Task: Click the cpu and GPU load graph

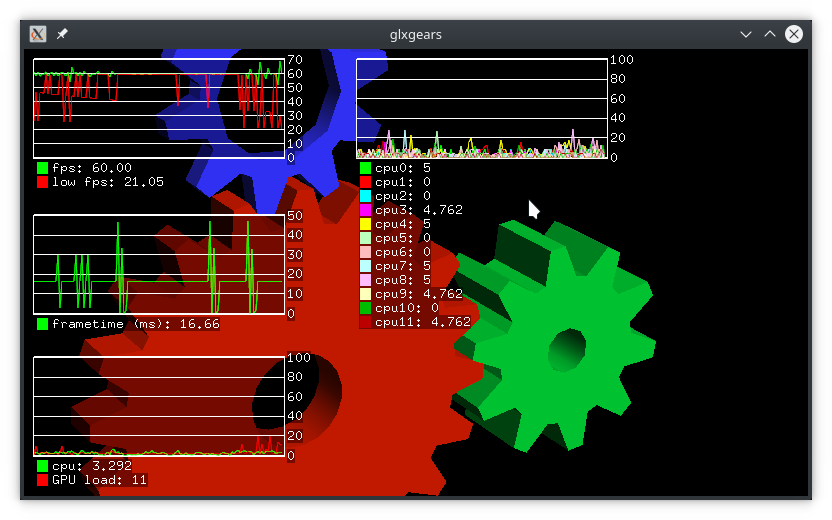Action: coord(159,406)
